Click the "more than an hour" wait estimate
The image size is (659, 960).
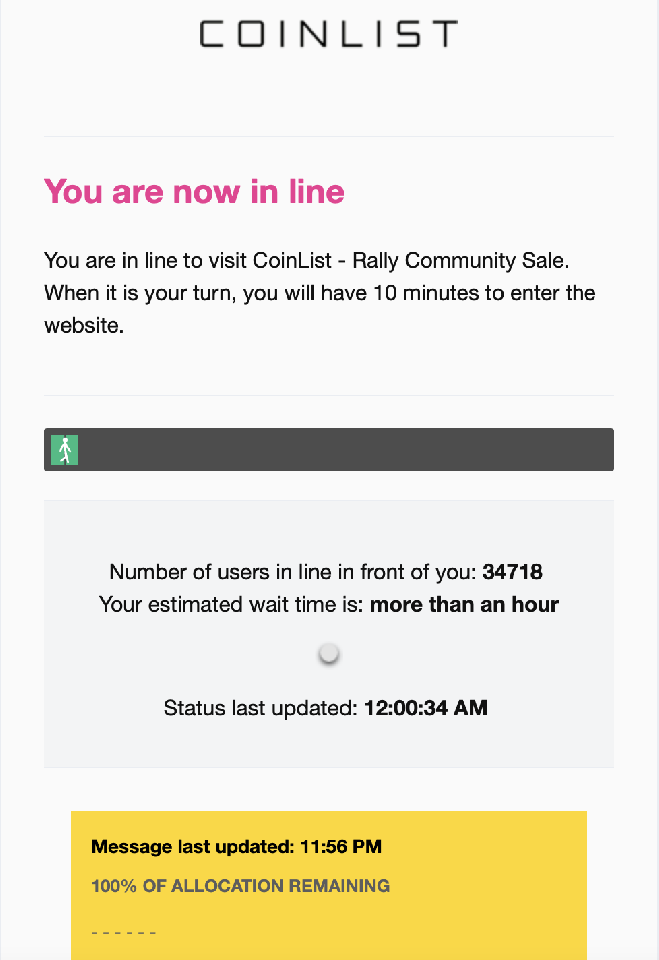pyautogui.click(x=464, y=604)
